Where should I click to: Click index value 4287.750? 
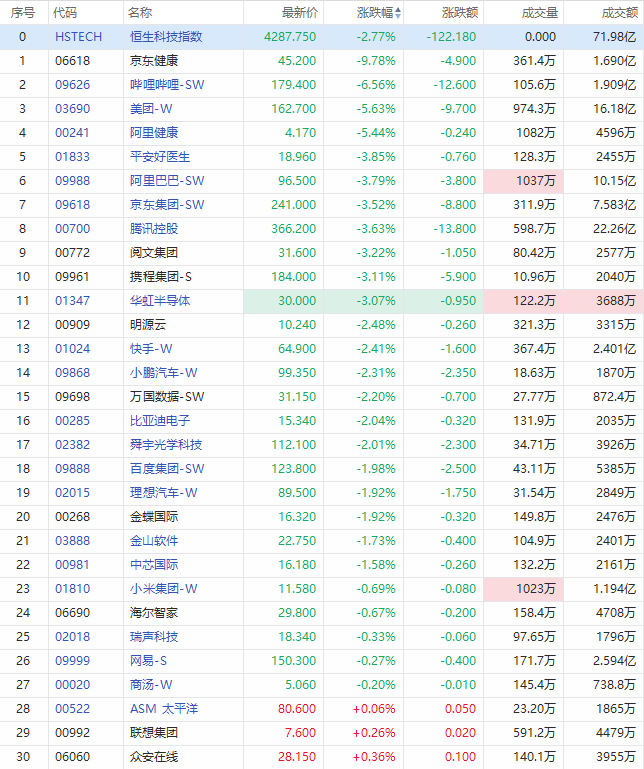[290, 37]
